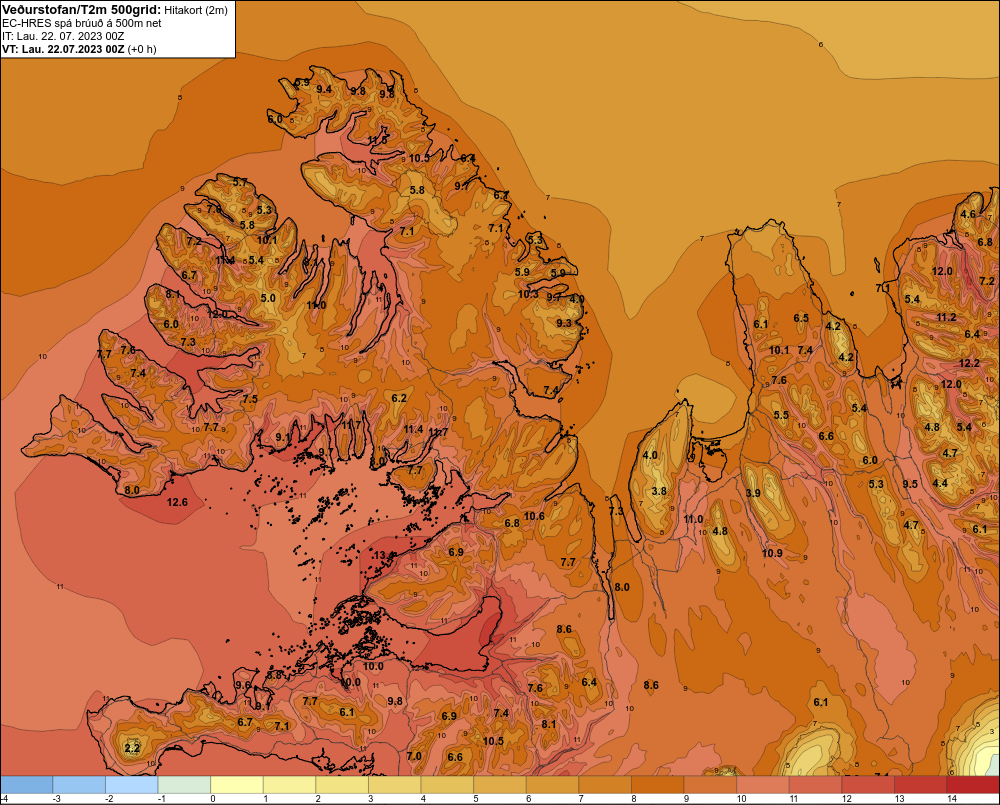The height and width of the screenshot is (805, 1000).
Task: Select the 'EC-HRES spá brúuð á 500m net' line
Action: [x=82, y=23]
